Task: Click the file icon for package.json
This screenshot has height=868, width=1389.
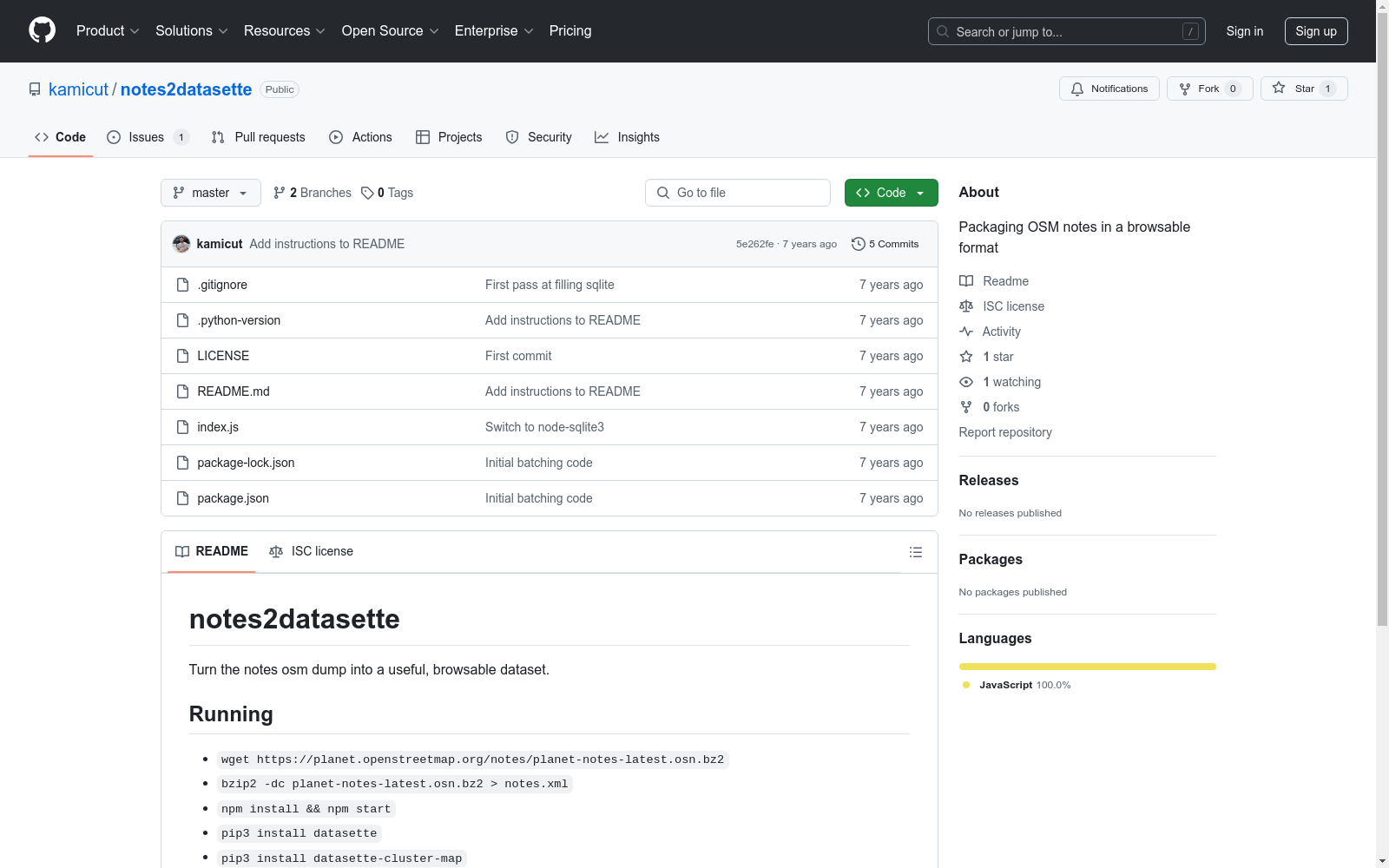Action: point(182,498)
